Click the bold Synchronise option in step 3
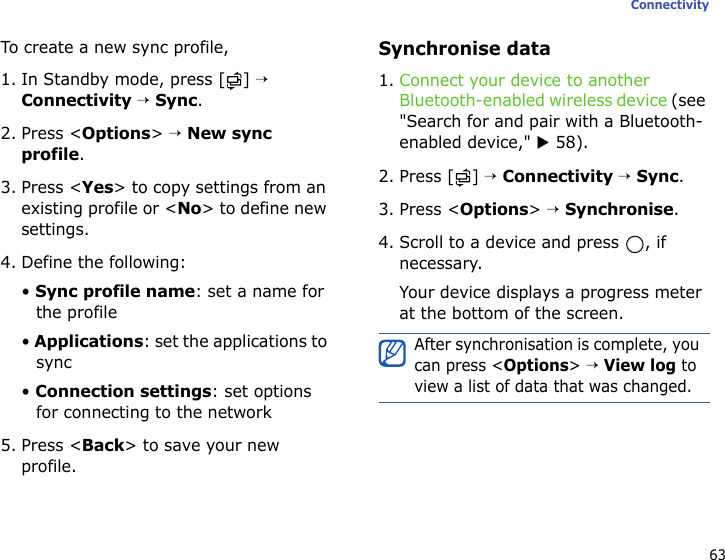725x560 pixels. (619, 209)
